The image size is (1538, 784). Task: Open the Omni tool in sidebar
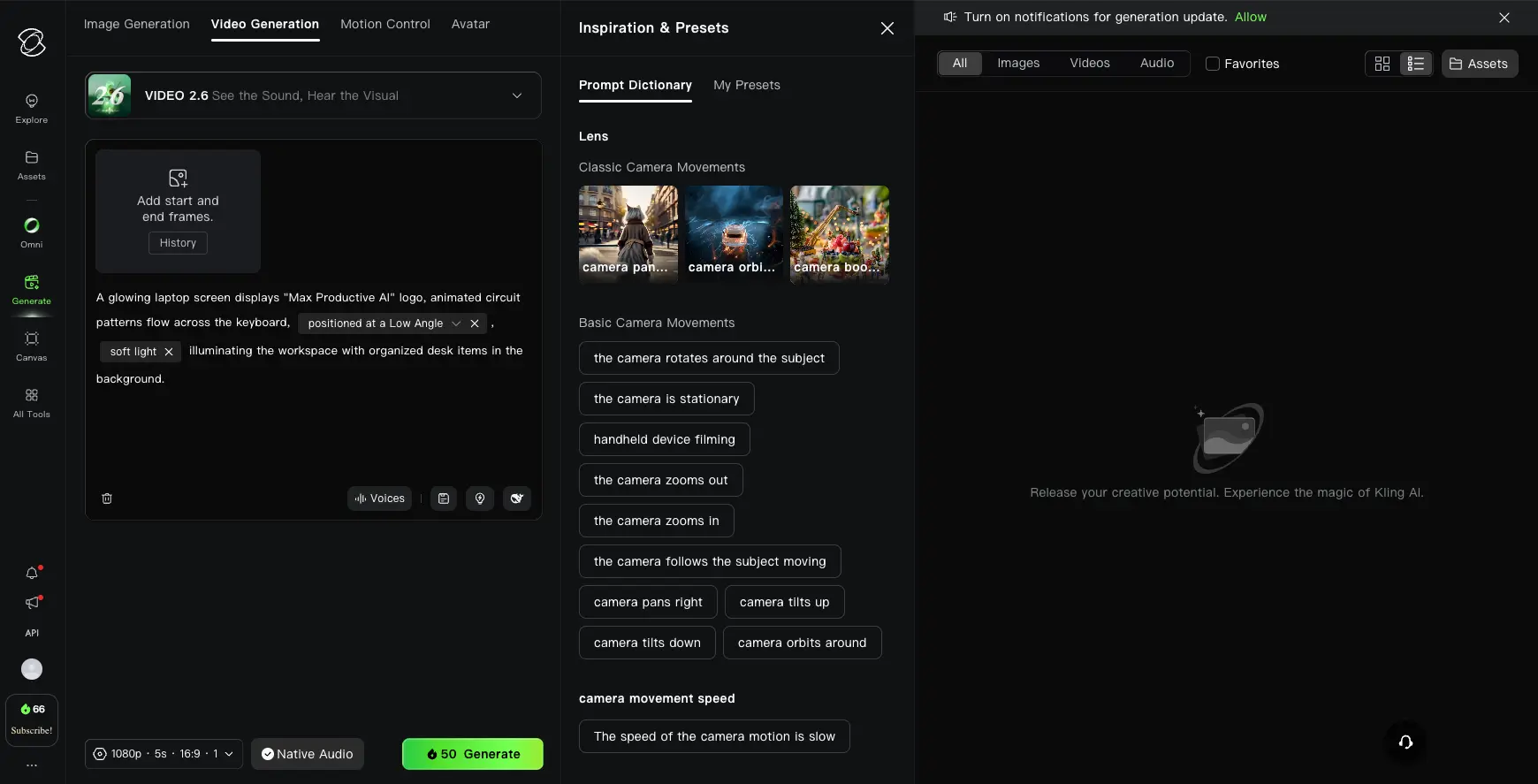[32, 233]
